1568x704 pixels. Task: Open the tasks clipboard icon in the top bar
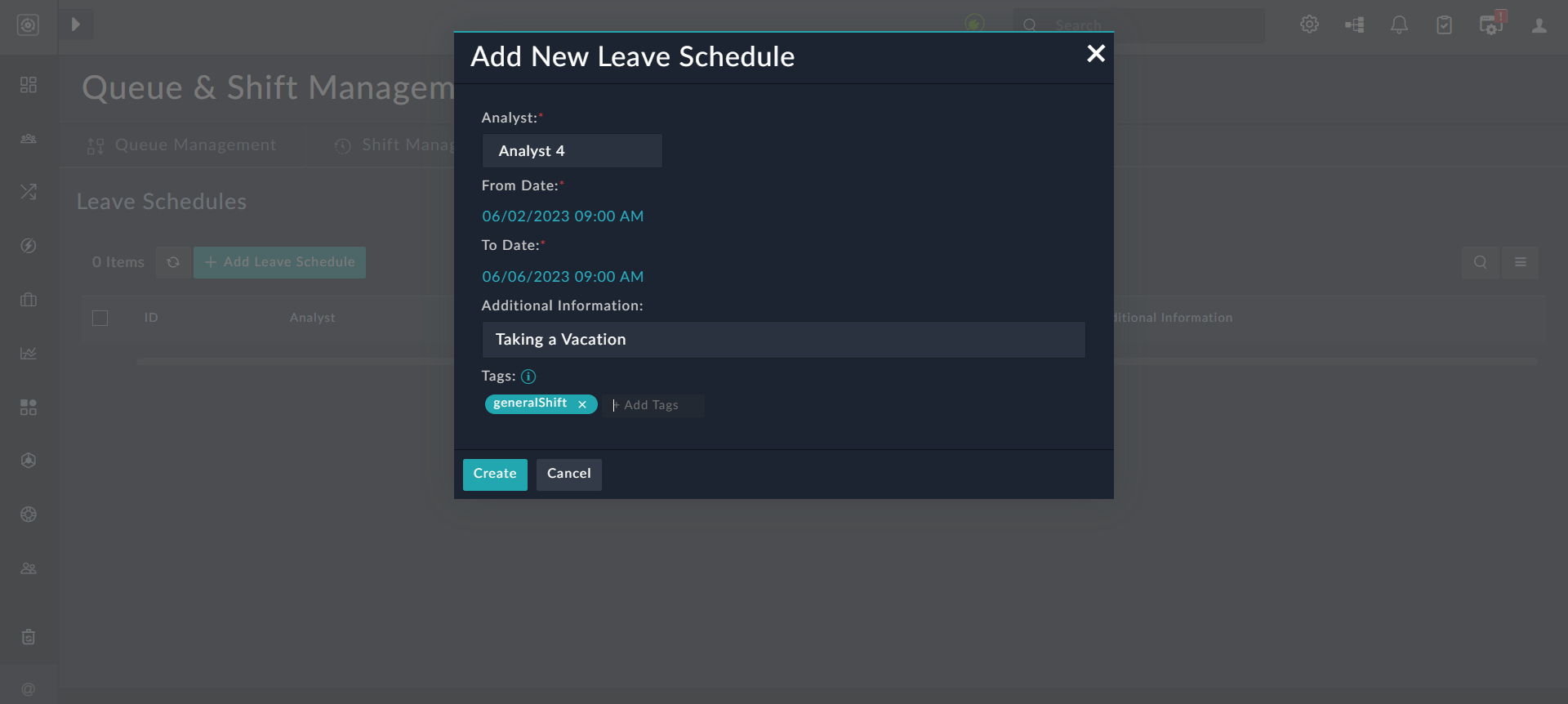coord(1444,25)
